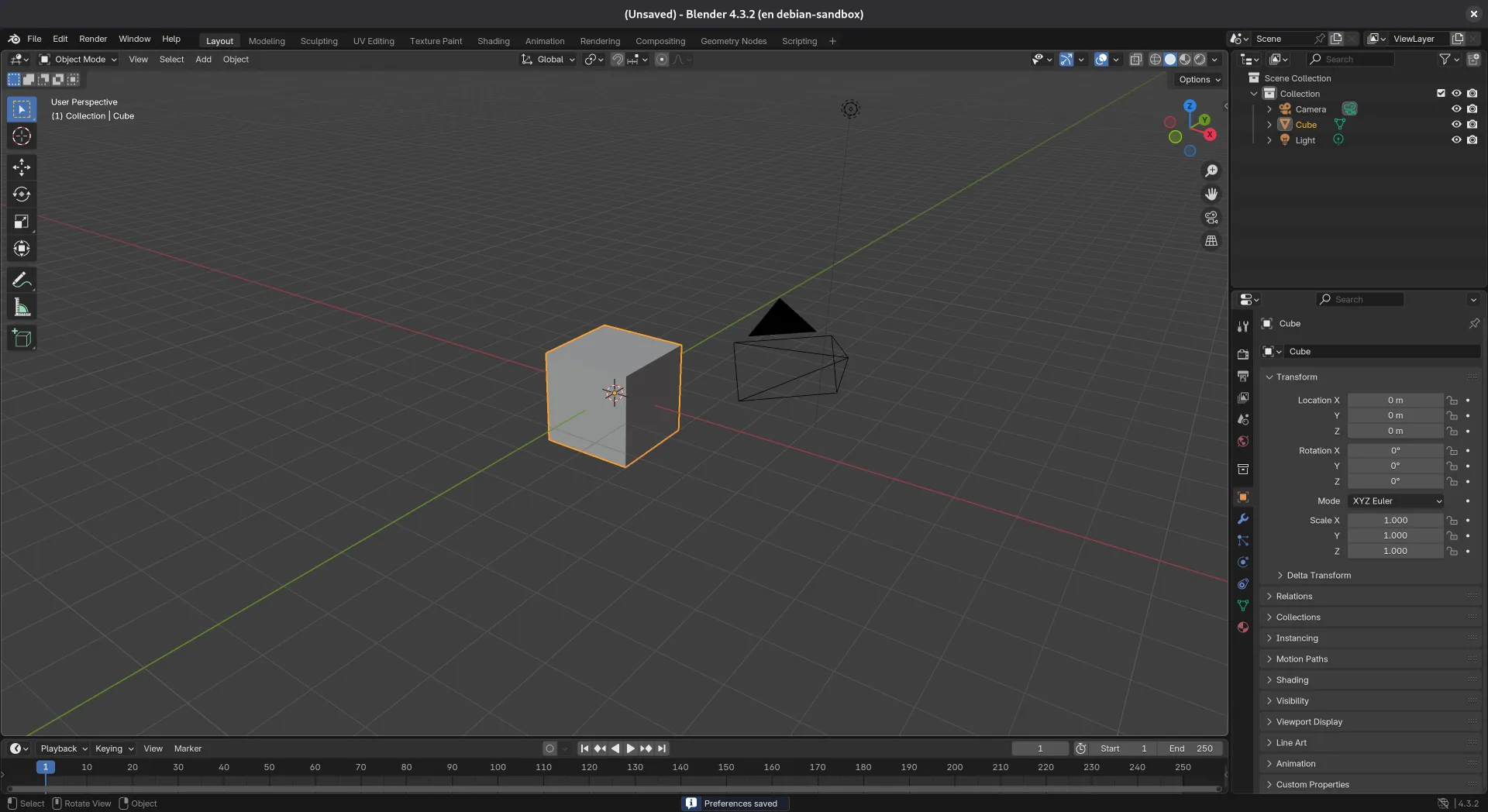The height and width of the screenshot is (812, 1488).
Task: Lock the Location X value
Action: pyautogui.click(x=1452, y=401)
